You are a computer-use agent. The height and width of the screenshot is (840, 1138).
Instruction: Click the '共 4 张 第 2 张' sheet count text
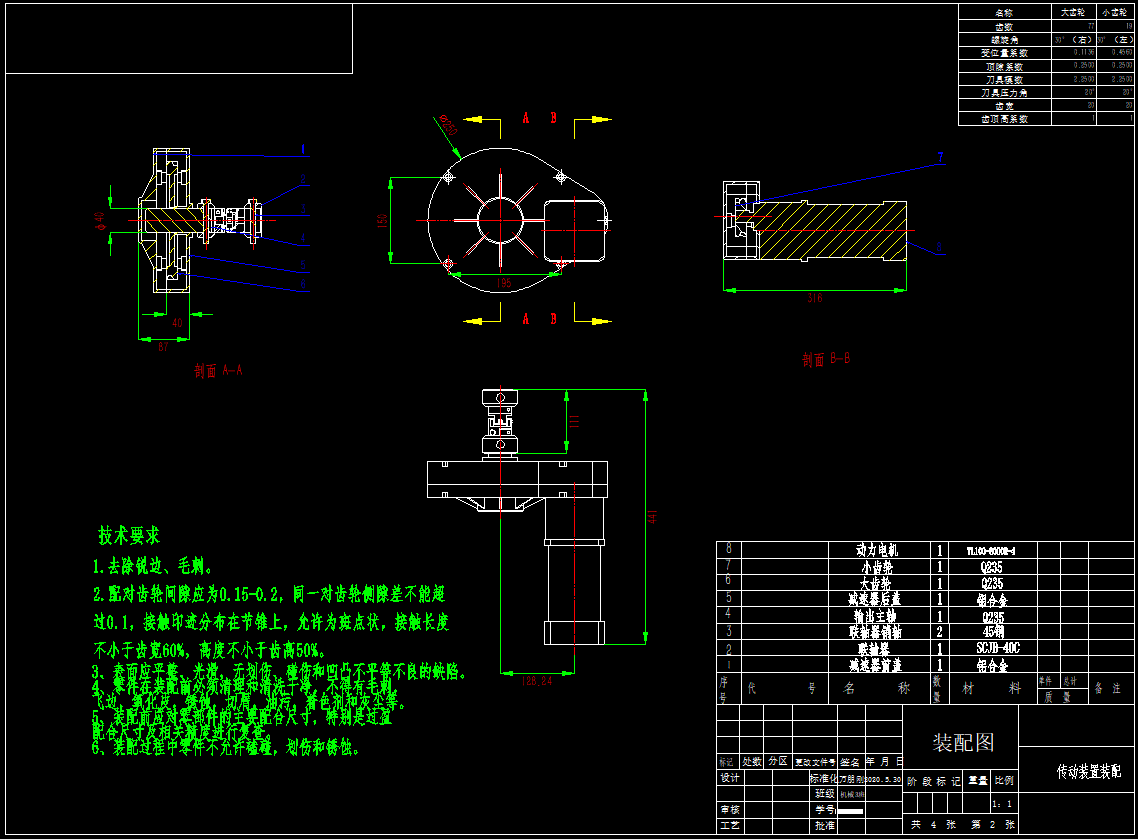pyautogui.click(x=963, y=825)
